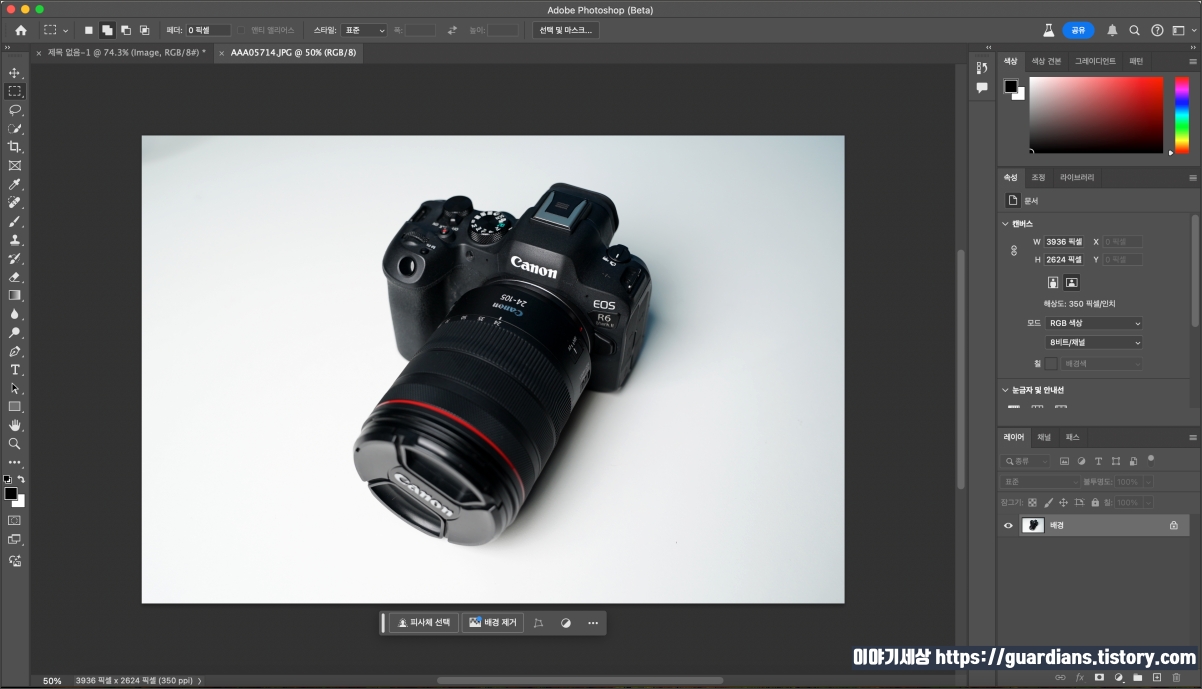Hide the 배경 layer with the eye icon
This screenshot has width=1202, height=689.
1008,525
